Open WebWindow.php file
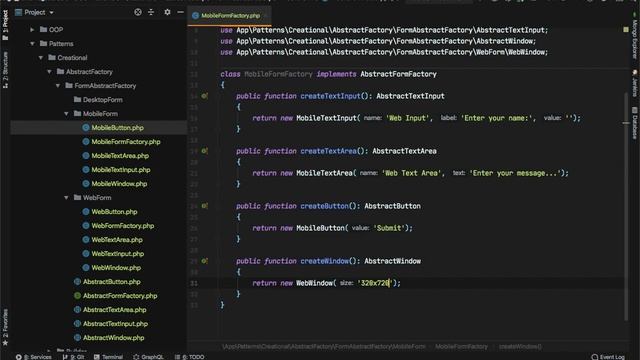640x360 pixels. (111, 268)
